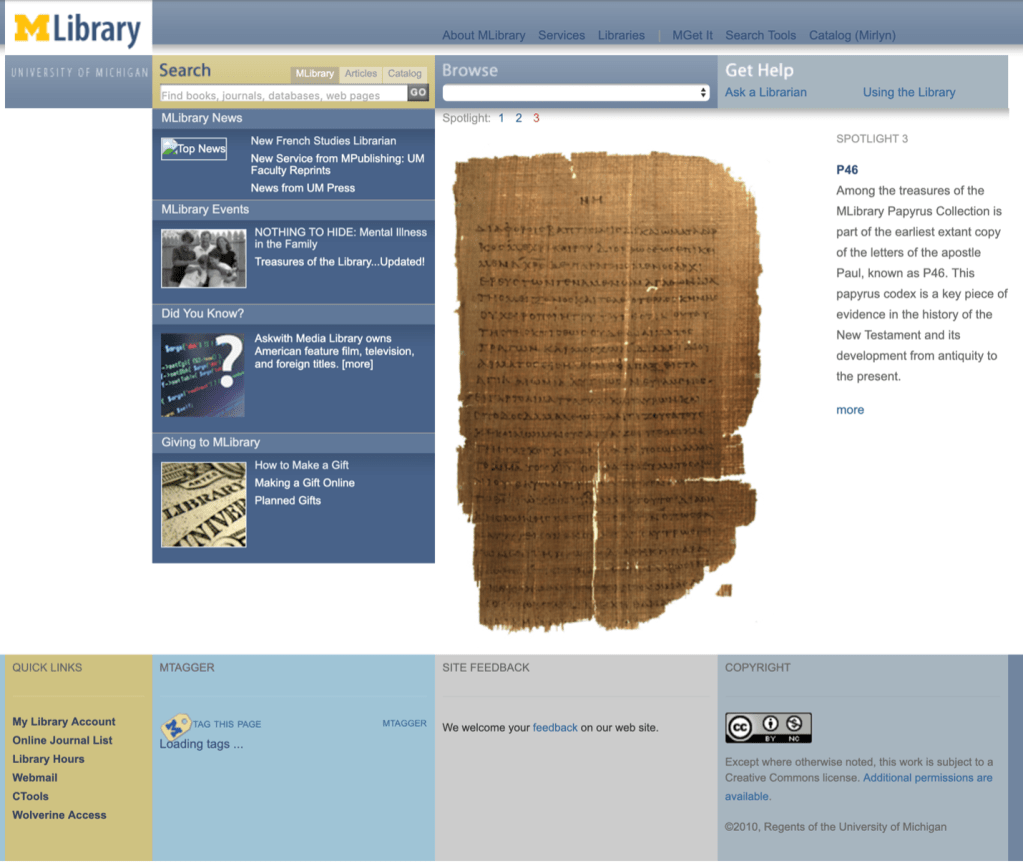The height and width of the screenshot is (866, 1023).
Task: Switch to the Catalog search tab
Action: point(404,73)
